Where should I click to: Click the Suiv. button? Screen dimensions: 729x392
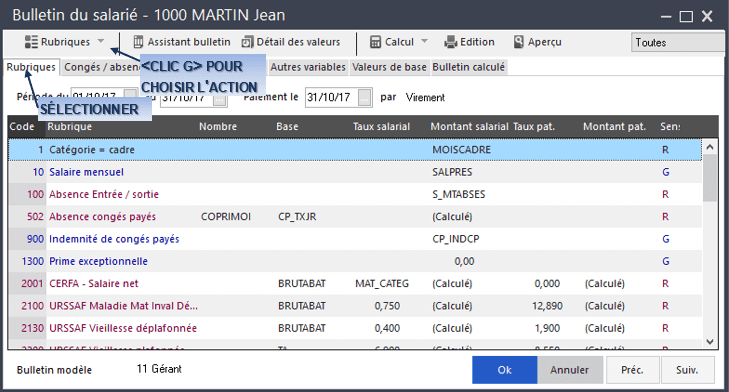687,370
